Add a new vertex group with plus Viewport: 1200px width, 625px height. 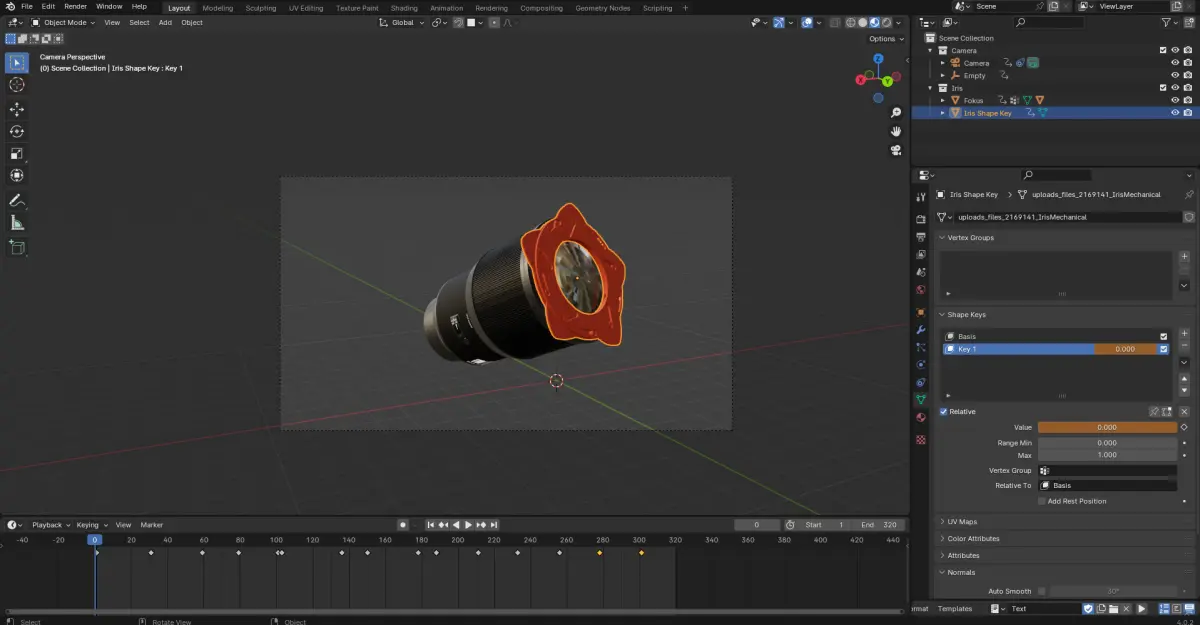1185,256
